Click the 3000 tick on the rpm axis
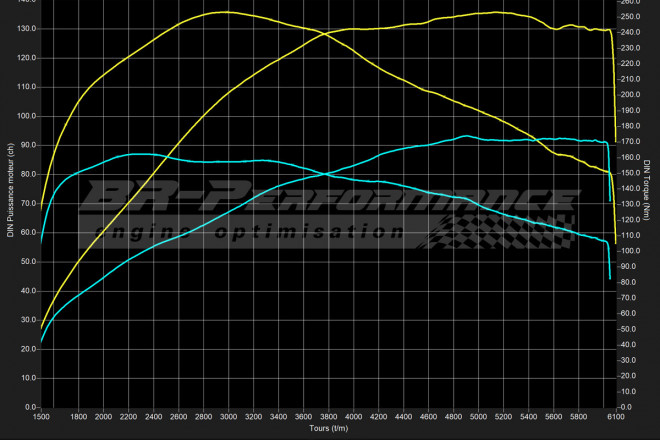Viewport: 660px width, 440px height. pos(229,417)
